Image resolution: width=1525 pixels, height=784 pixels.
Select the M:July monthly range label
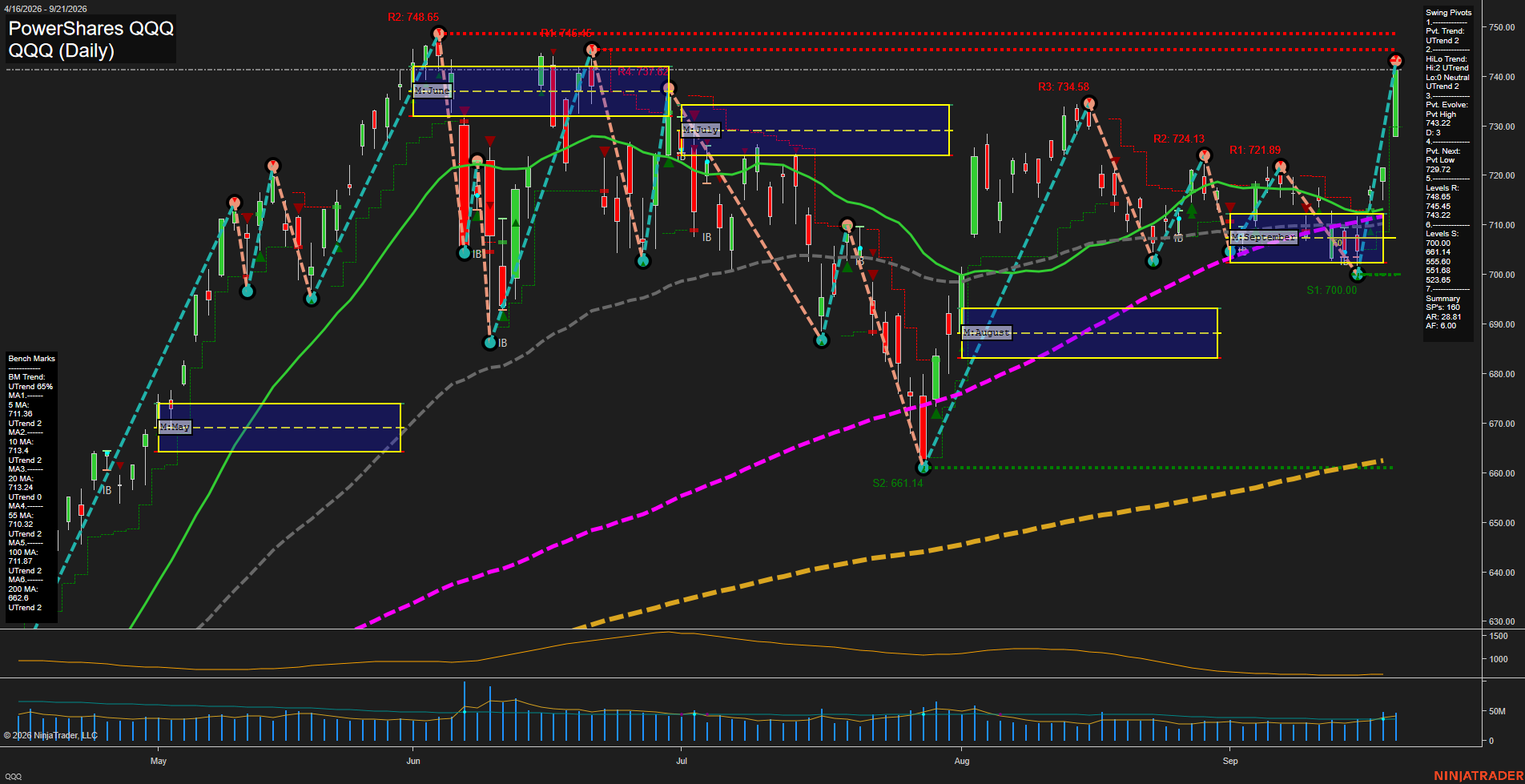click(701, 129)
